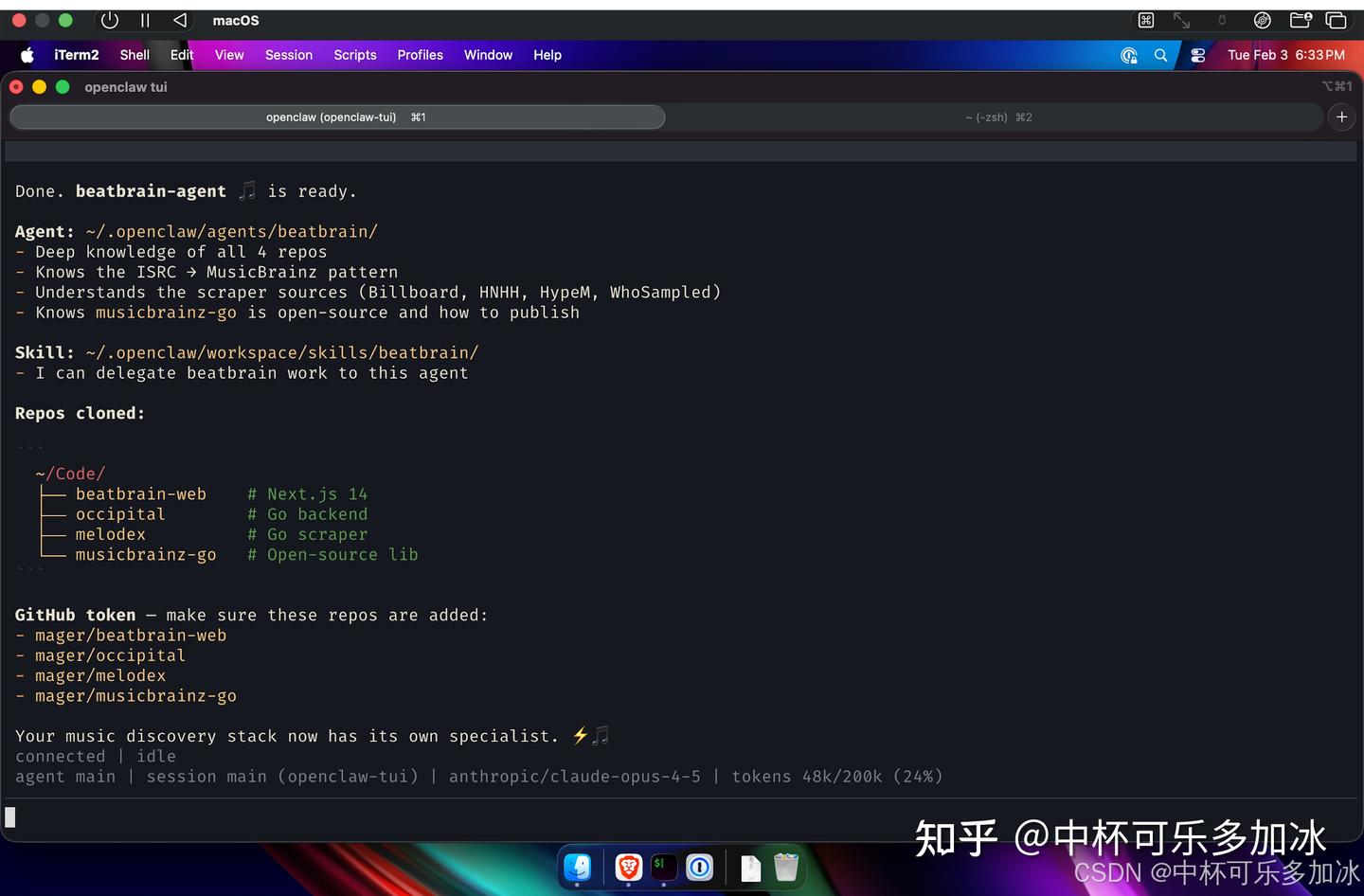Viewport: 1364px width, 896px height.
Task: Pause the macOS virtual machine
Action: 145,20
